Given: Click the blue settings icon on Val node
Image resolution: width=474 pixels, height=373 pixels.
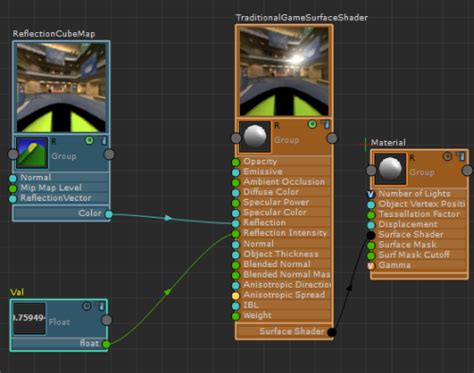Looking at the screenshot, I should [x=100, y=306].
